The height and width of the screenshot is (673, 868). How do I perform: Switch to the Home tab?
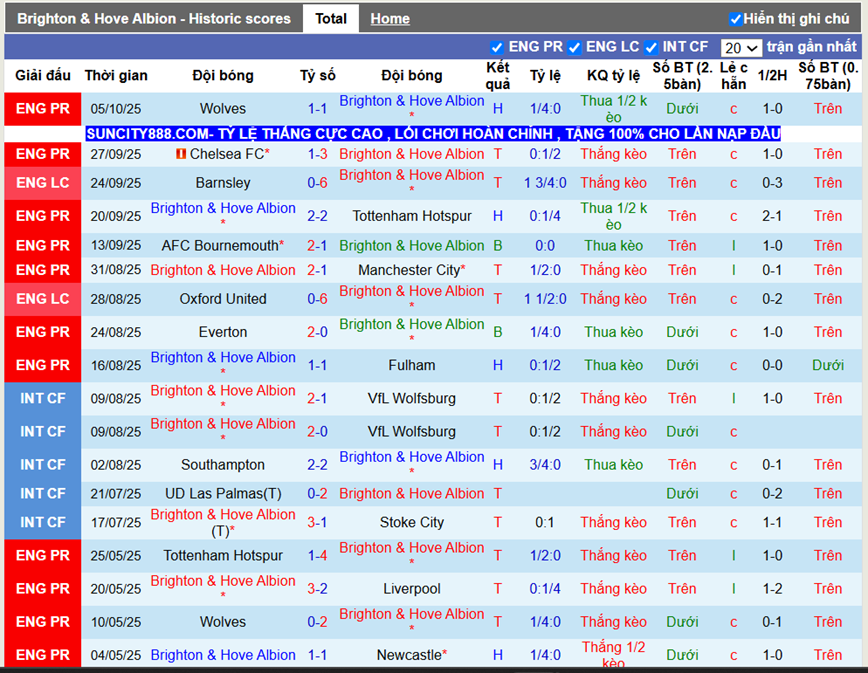389,18
